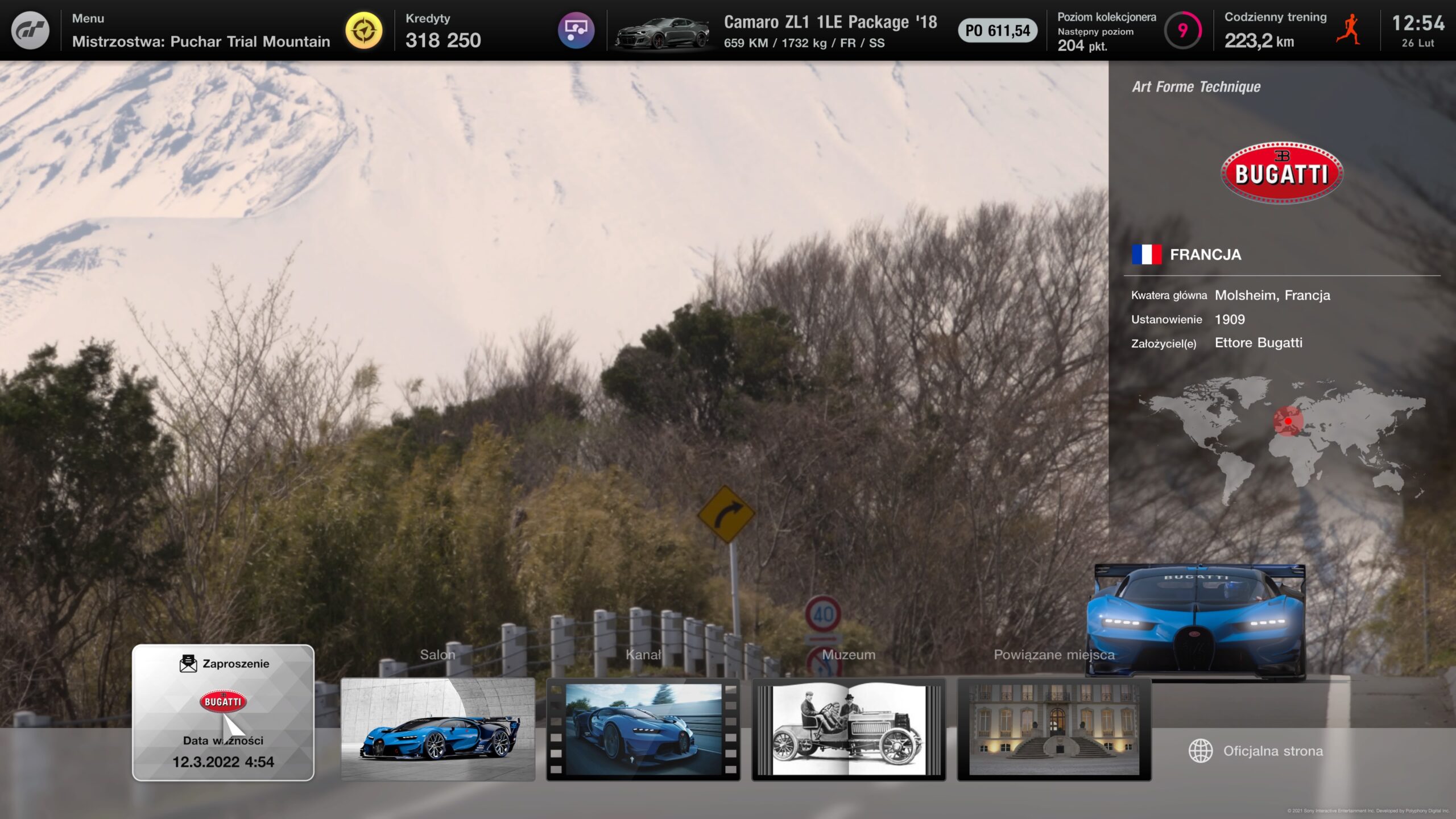Follow the Oficjalna strona link
Screen dimensions: 1456x819
click(1273, 751)
